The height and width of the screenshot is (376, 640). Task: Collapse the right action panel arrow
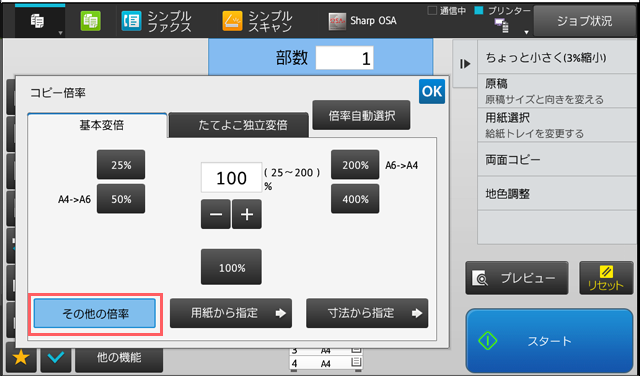(465, 64)
